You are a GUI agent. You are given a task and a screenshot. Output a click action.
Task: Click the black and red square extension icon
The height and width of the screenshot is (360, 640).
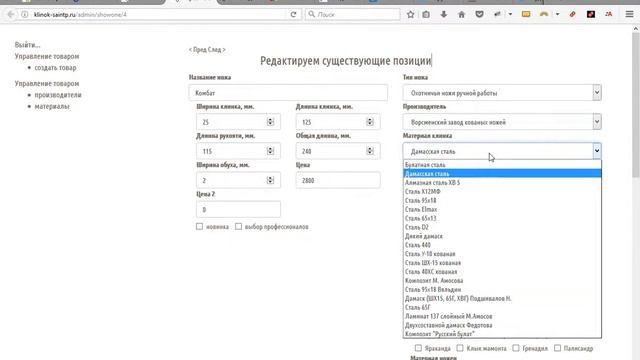(x=591, y=14)
